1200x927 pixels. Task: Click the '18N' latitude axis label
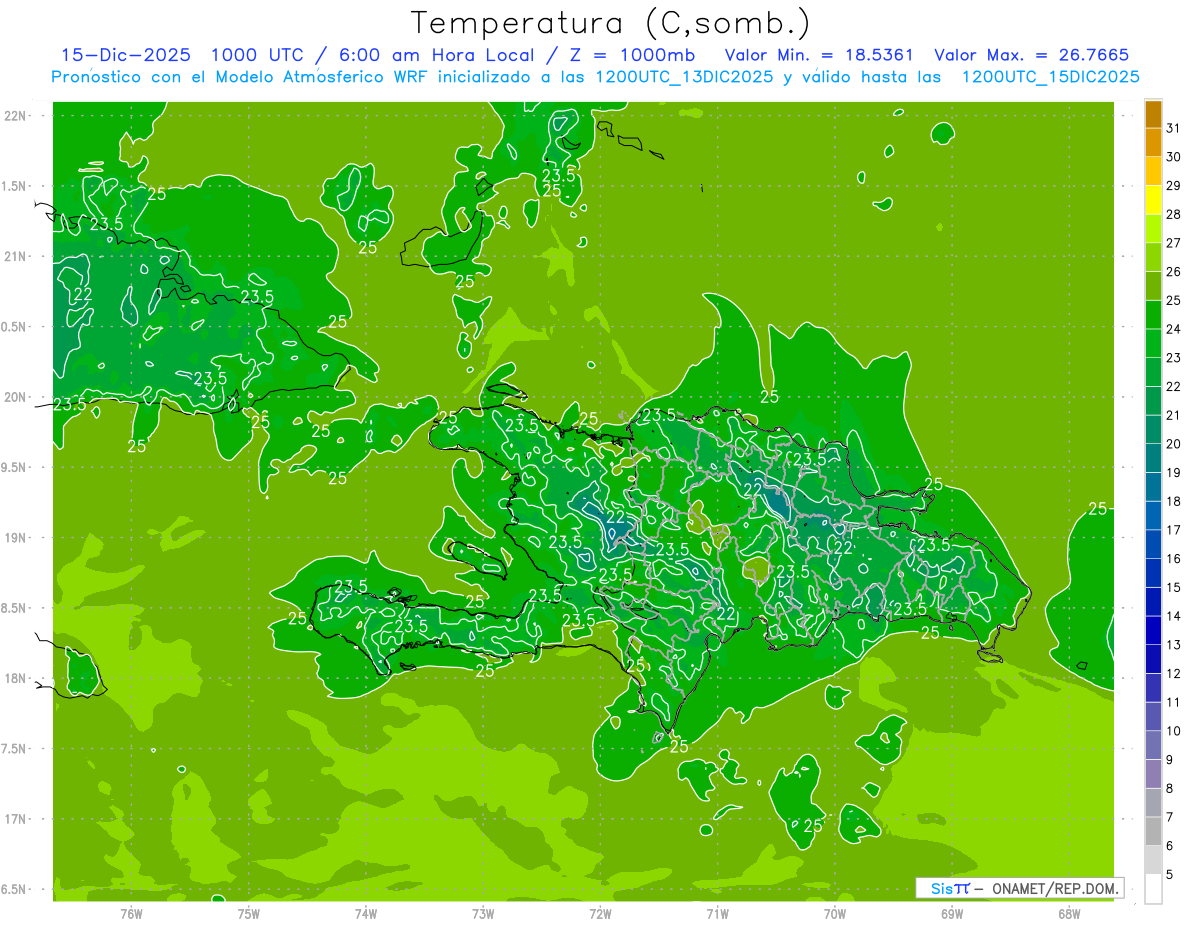pyautogui.click(x=16, y=678)
